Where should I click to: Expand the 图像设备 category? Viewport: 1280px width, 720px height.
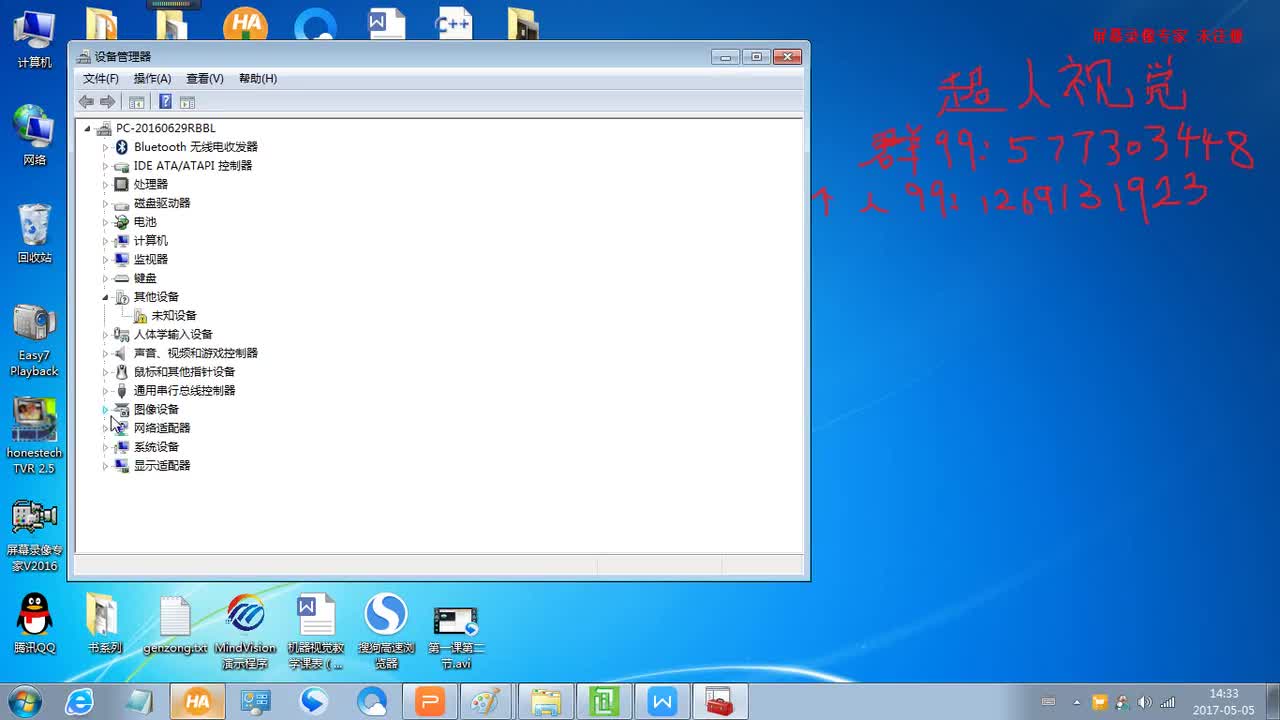(105, 409)
